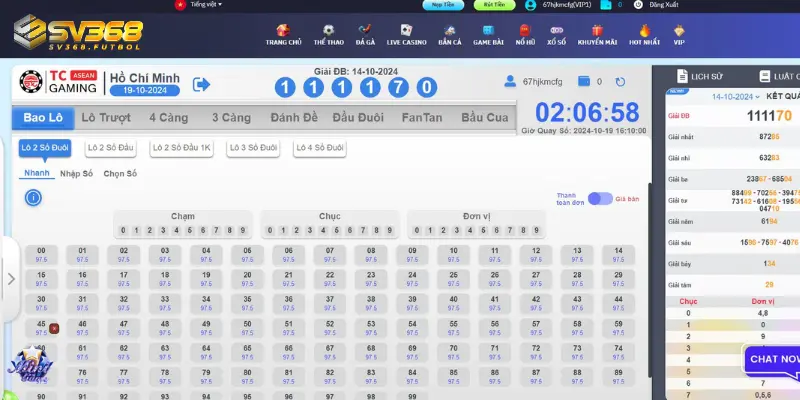Image resolution: width=800 pixels, height=400 pixels.
Task: Click the blue info icon under Nhanh
Action: pyautogui.click(x=33, y=197)
